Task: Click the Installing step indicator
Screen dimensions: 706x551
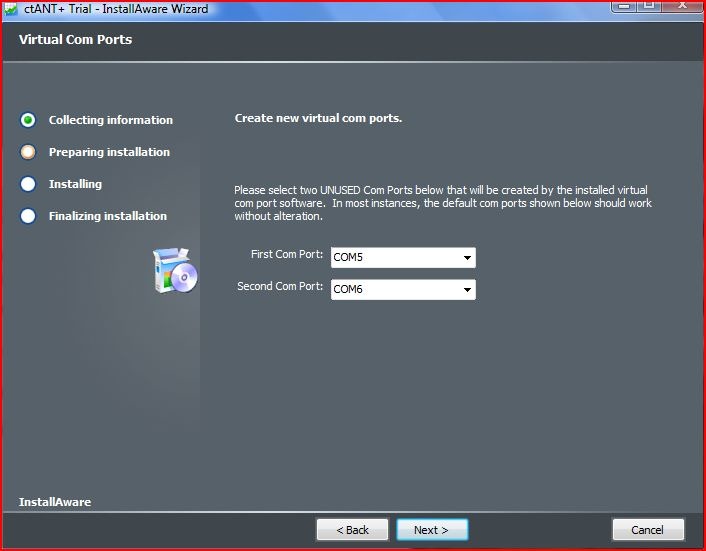Action: (28, 184)
